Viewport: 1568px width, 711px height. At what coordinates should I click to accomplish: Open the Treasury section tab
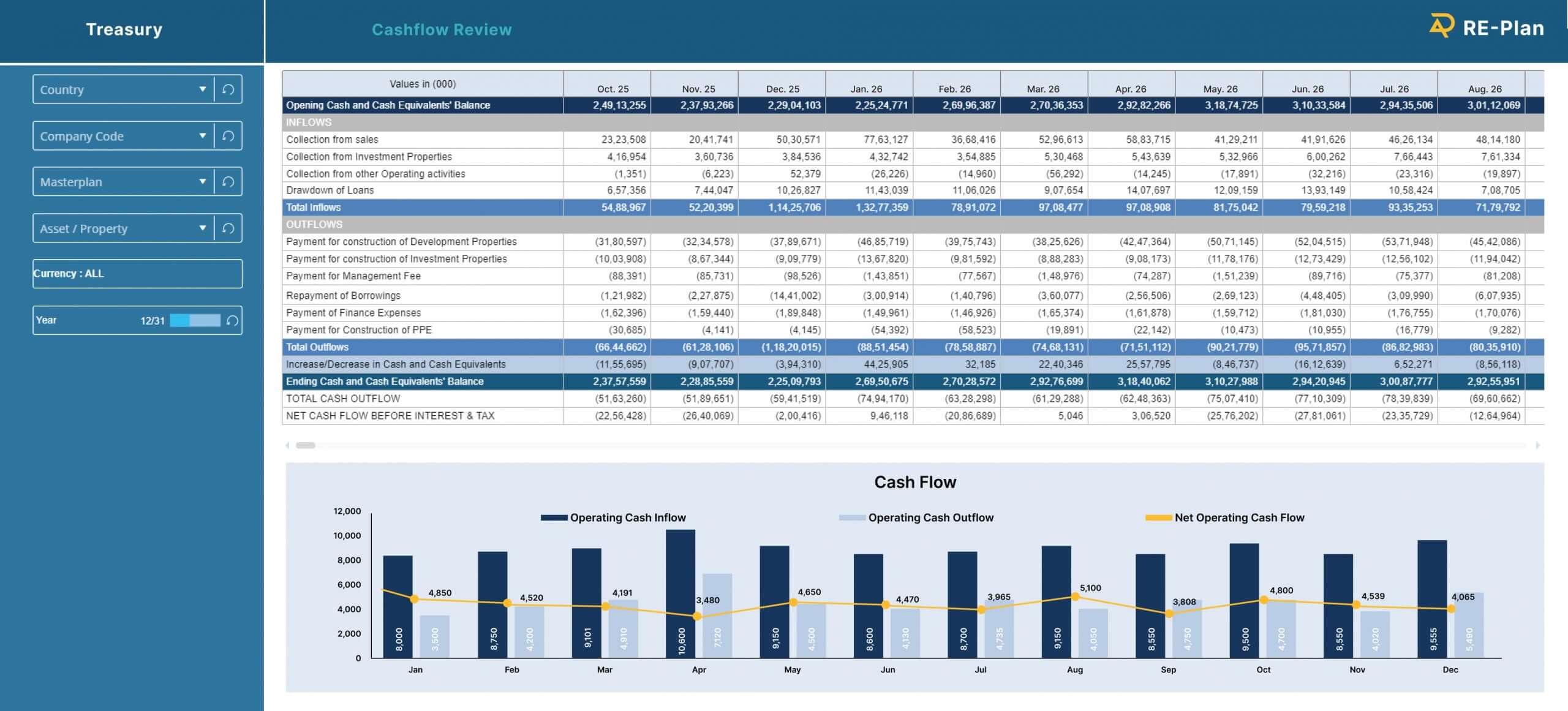(124, 29)
